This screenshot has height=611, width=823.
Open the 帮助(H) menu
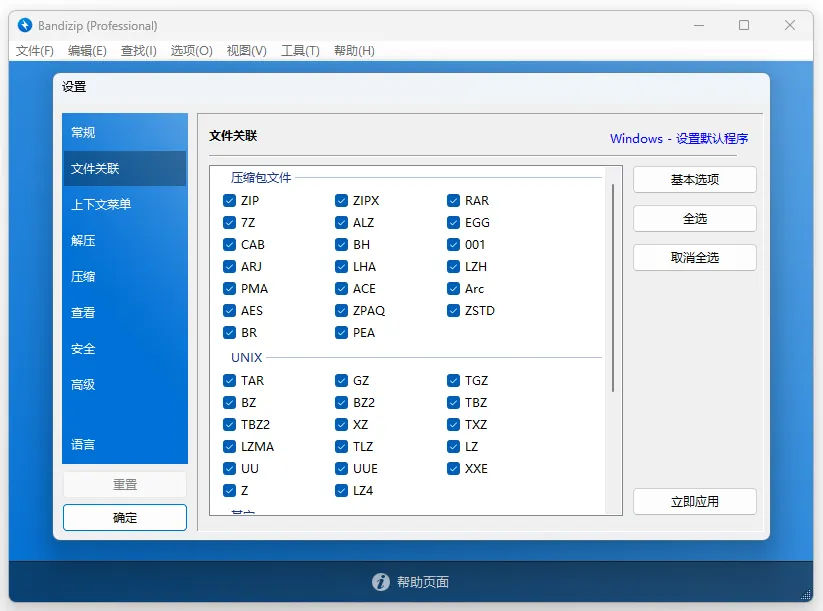tap(354, 51)
